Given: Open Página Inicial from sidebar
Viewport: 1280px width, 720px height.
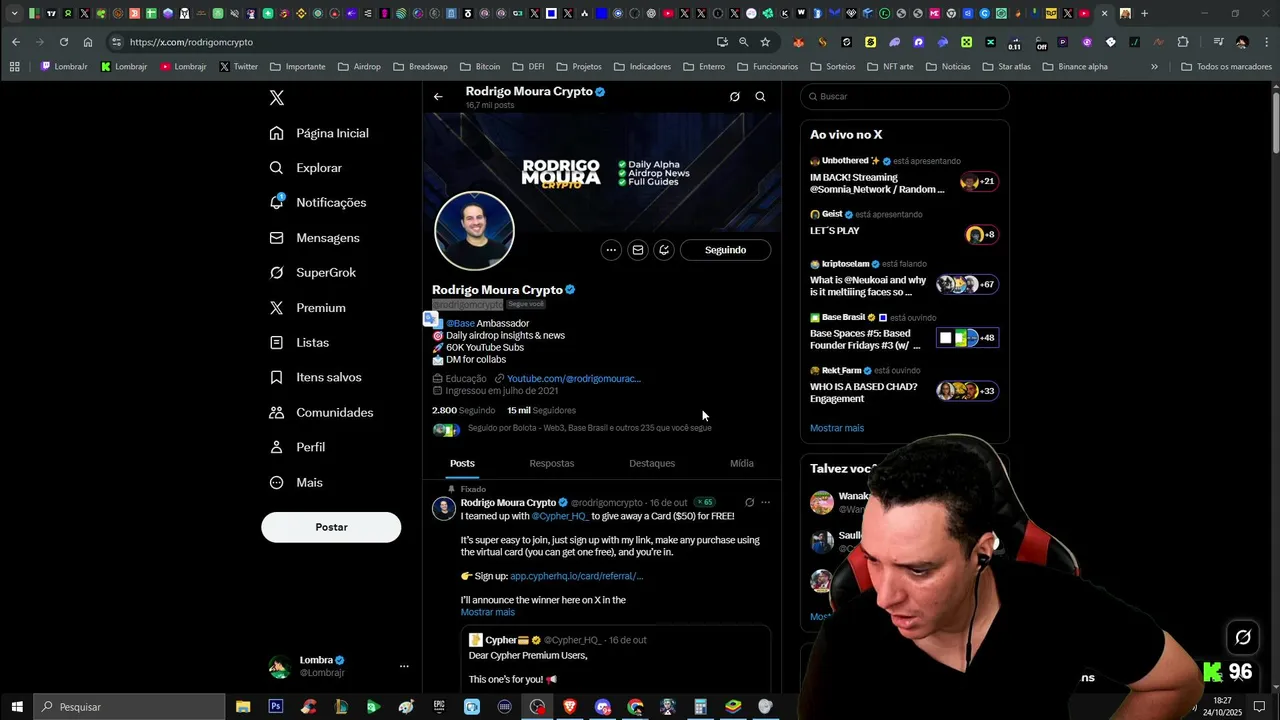Looking at the screenshot, I should point(319,133).
